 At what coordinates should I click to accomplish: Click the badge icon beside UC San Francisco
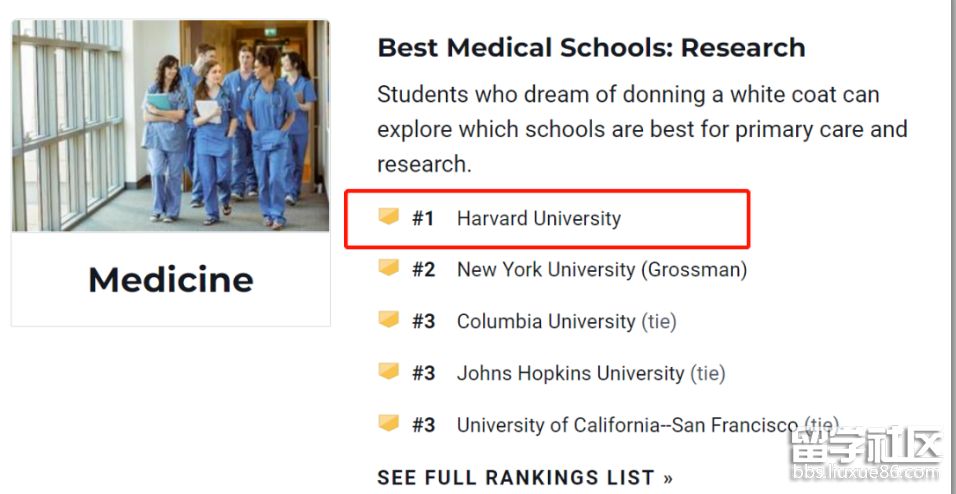(388, 424)
